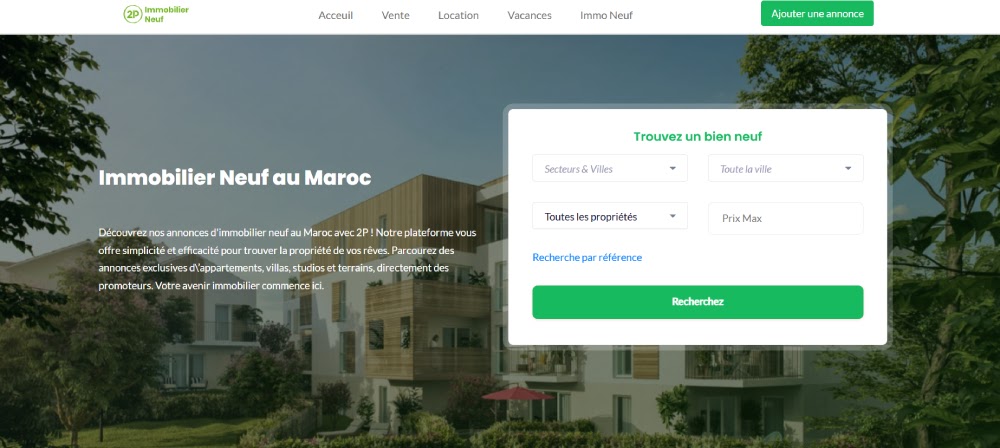
Task: Click the 2P Immobilier Neuf logo
Action: coord(156,14)
